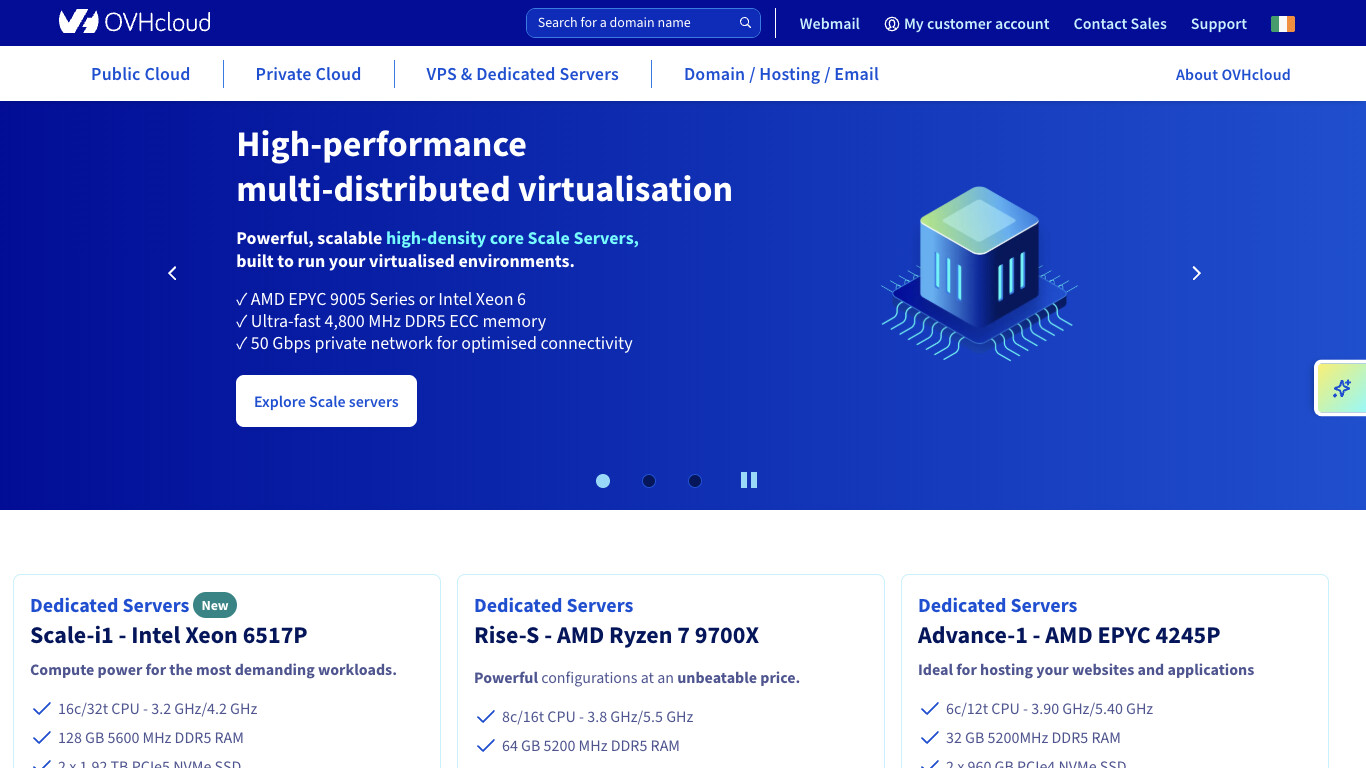Screen dimensions: 1366x768
Task: Open About OVHcloud menu
Action: [x=1233, y=74]
